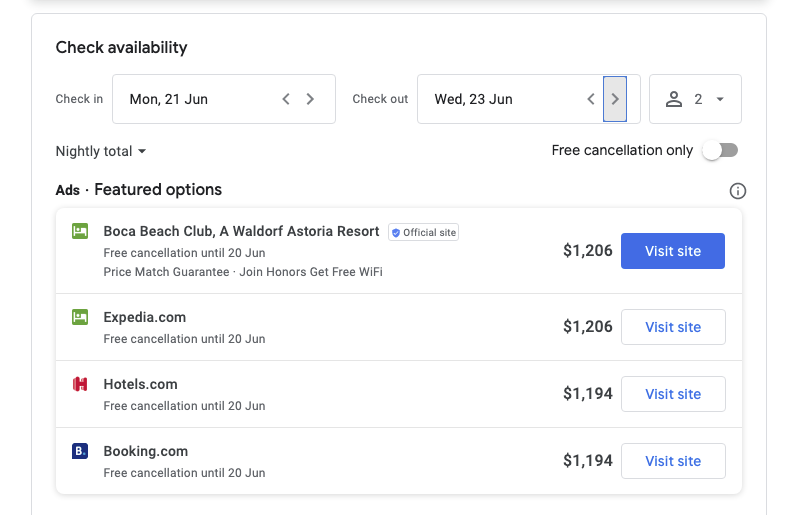787x515 pixels.
Task: Move check-in date to previous day
Action: (x=286, y=99)
